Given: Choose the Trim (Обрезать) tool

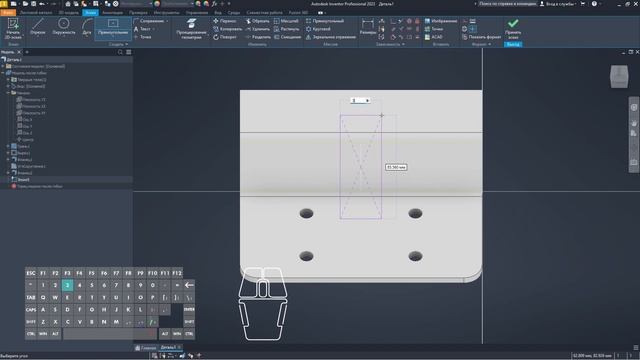Looking at the screenshot, I should [x=258, y=21].
